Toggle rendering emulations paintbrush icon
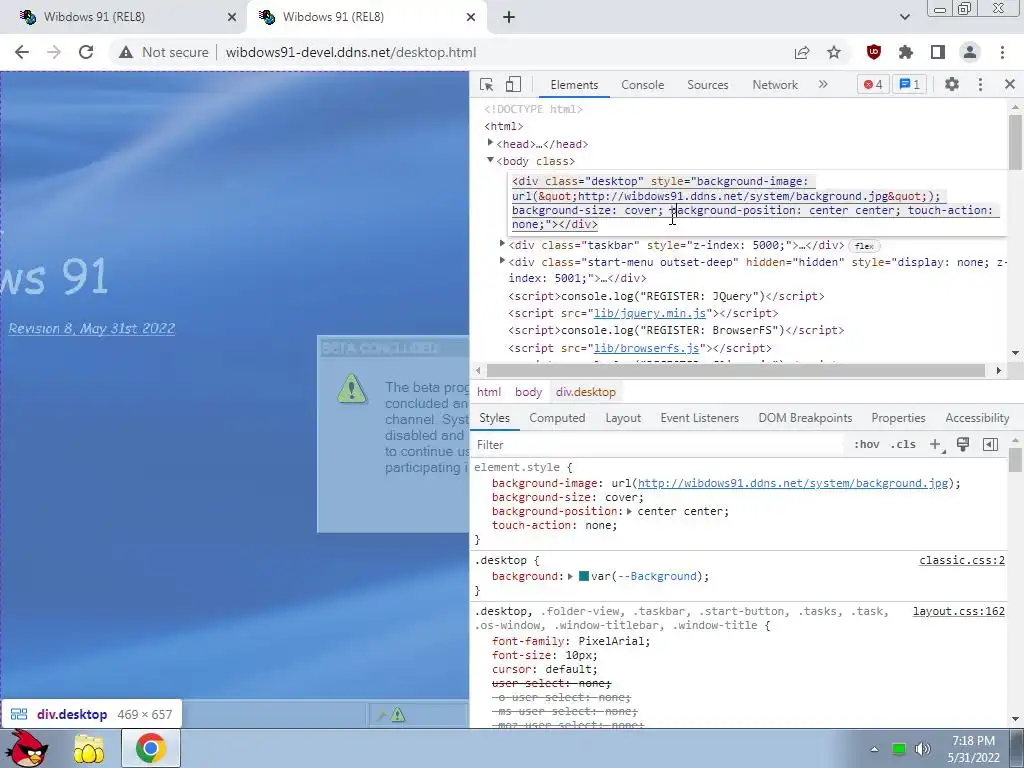 963,445
